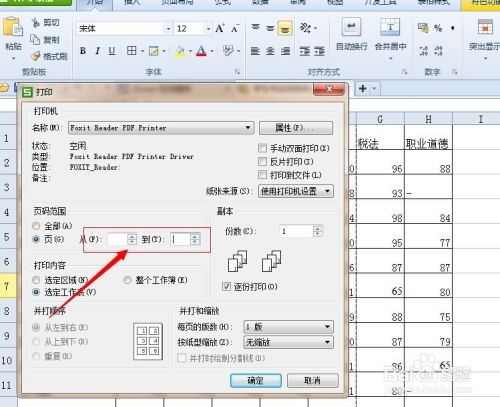Expand fill color dropdown arrow
The width and height of the screenshot is (500, 407).
(x=191, y=51)
